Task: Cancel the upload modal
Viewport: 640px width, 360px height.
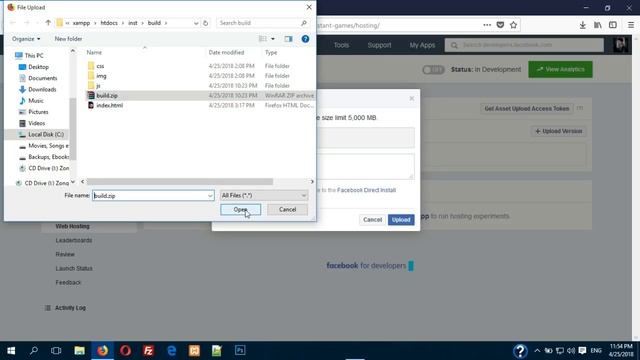Action: (372, 220)
